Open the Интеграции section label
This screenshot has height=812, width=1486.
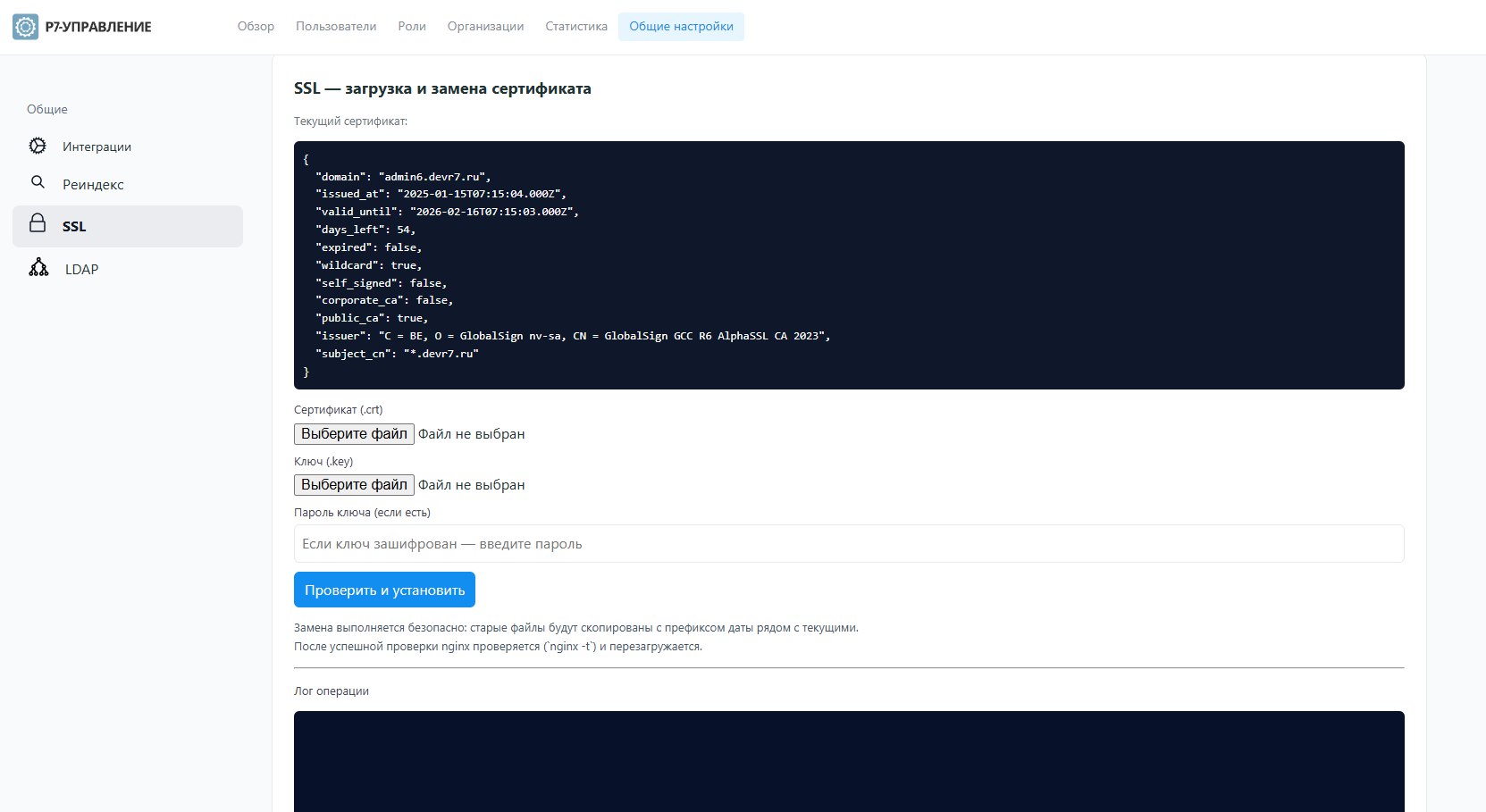pyautogui.click(x=97, y=146)
